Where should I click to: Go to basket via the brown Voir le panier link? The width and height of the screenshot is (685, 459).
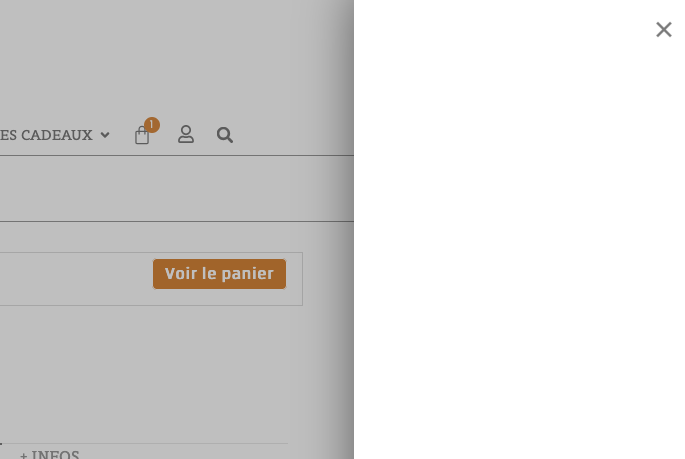pos(219,274)
